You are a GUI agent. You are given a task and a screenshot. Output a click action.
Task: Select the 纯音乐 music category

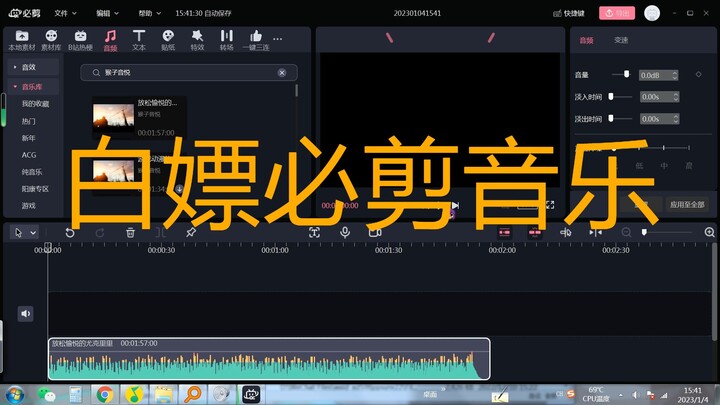[x=32, y=172]
